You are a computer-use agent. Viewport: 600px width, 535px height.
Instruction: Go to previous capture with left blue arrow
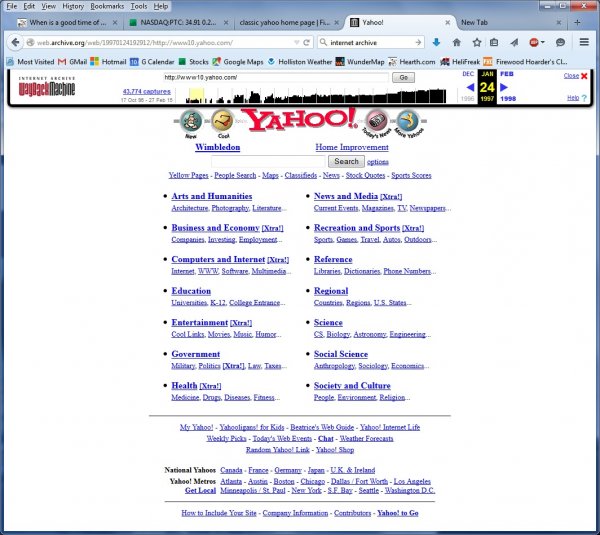470,87
